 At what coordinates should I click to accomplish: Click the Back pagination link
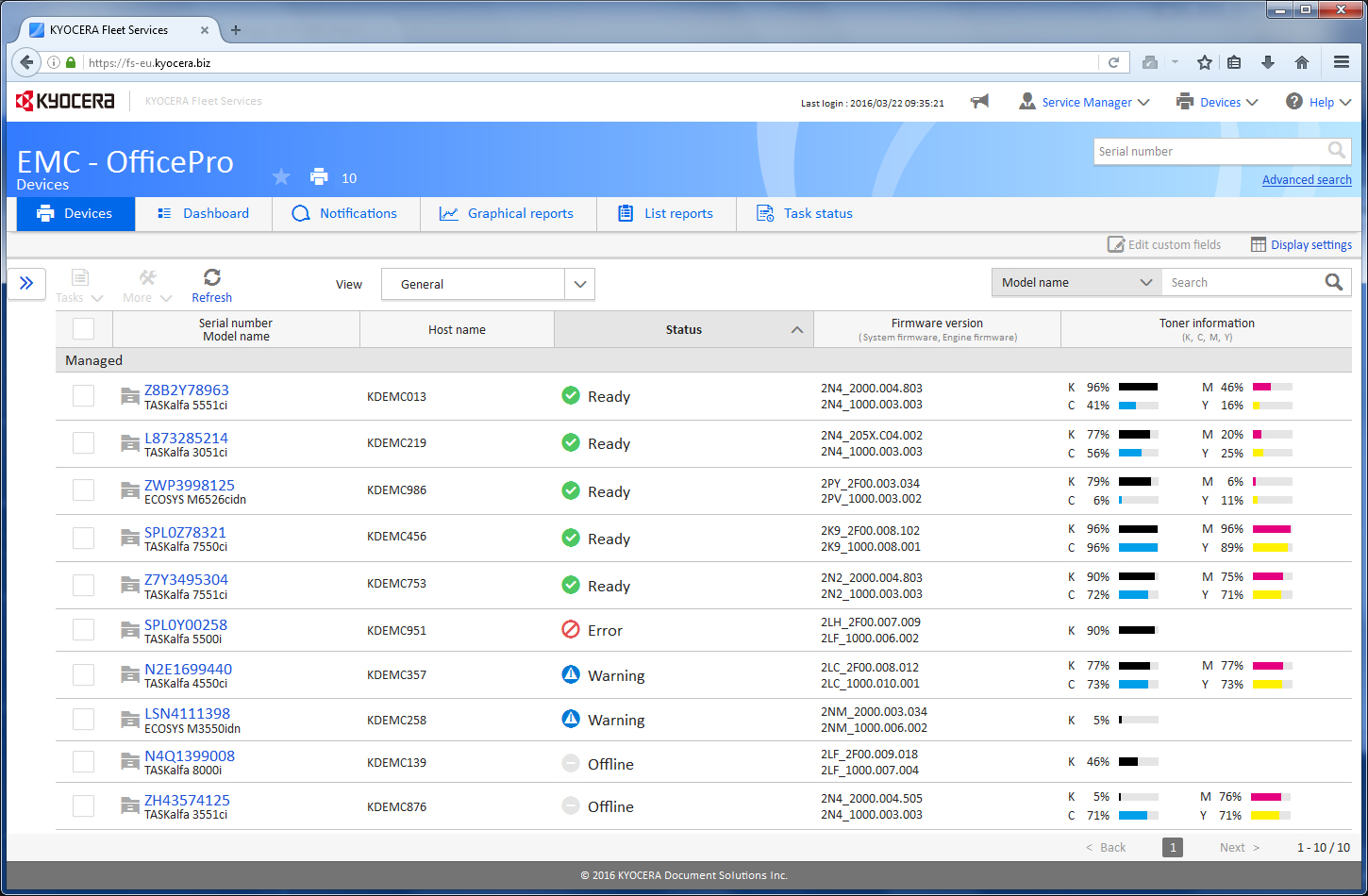point(1106,847)
